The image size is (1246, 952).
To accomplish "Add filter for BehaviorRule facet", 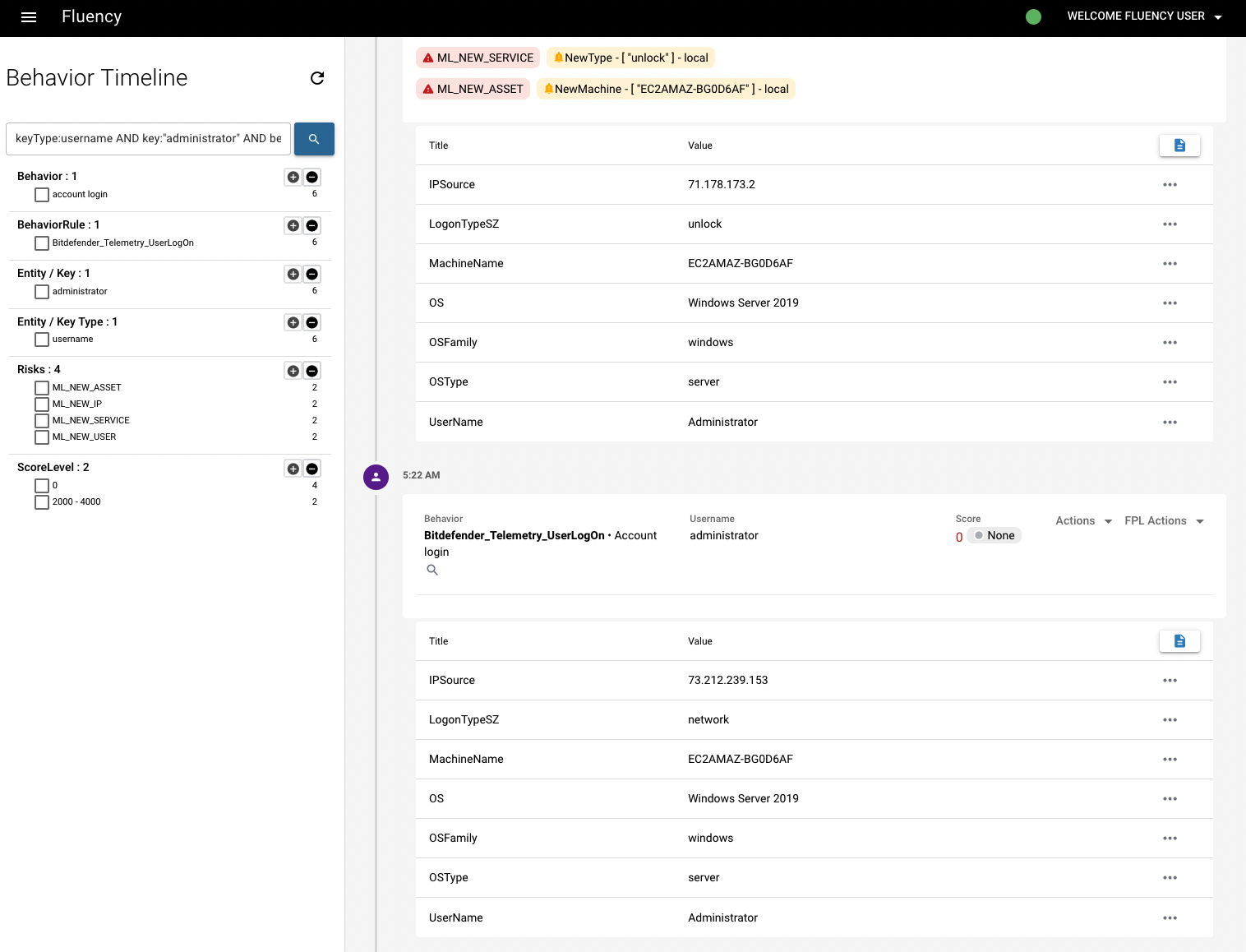I will 293,225.
